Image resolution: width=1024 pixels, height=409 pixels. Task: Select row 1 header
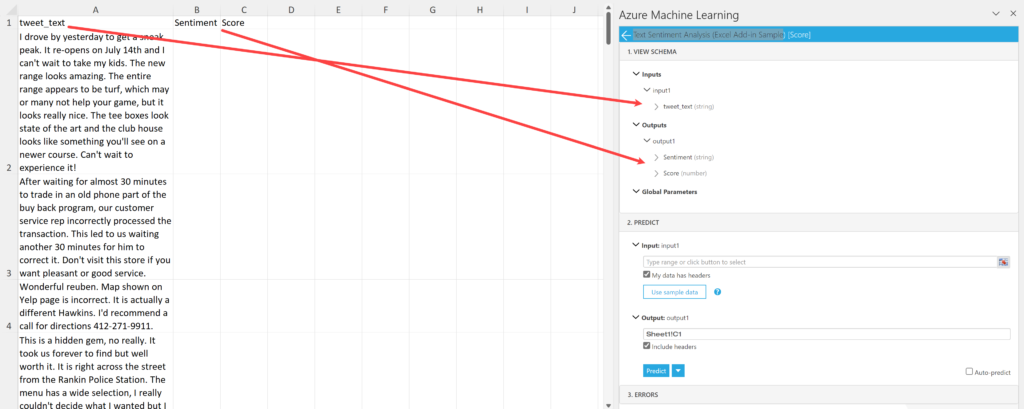coord(9,22)
